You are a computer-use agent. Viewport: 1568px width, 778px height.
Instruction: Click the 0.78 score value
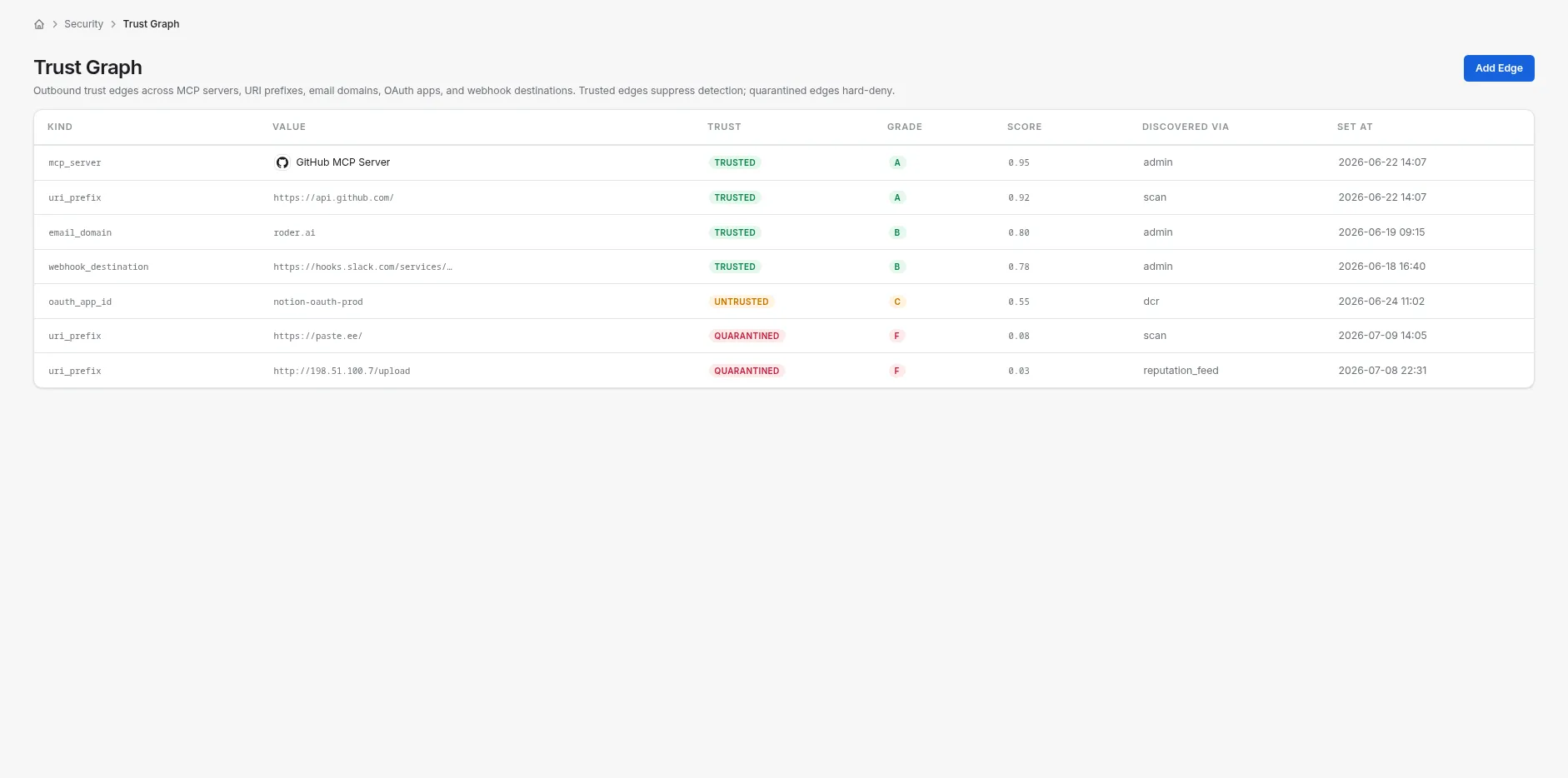coord(1019,267)
